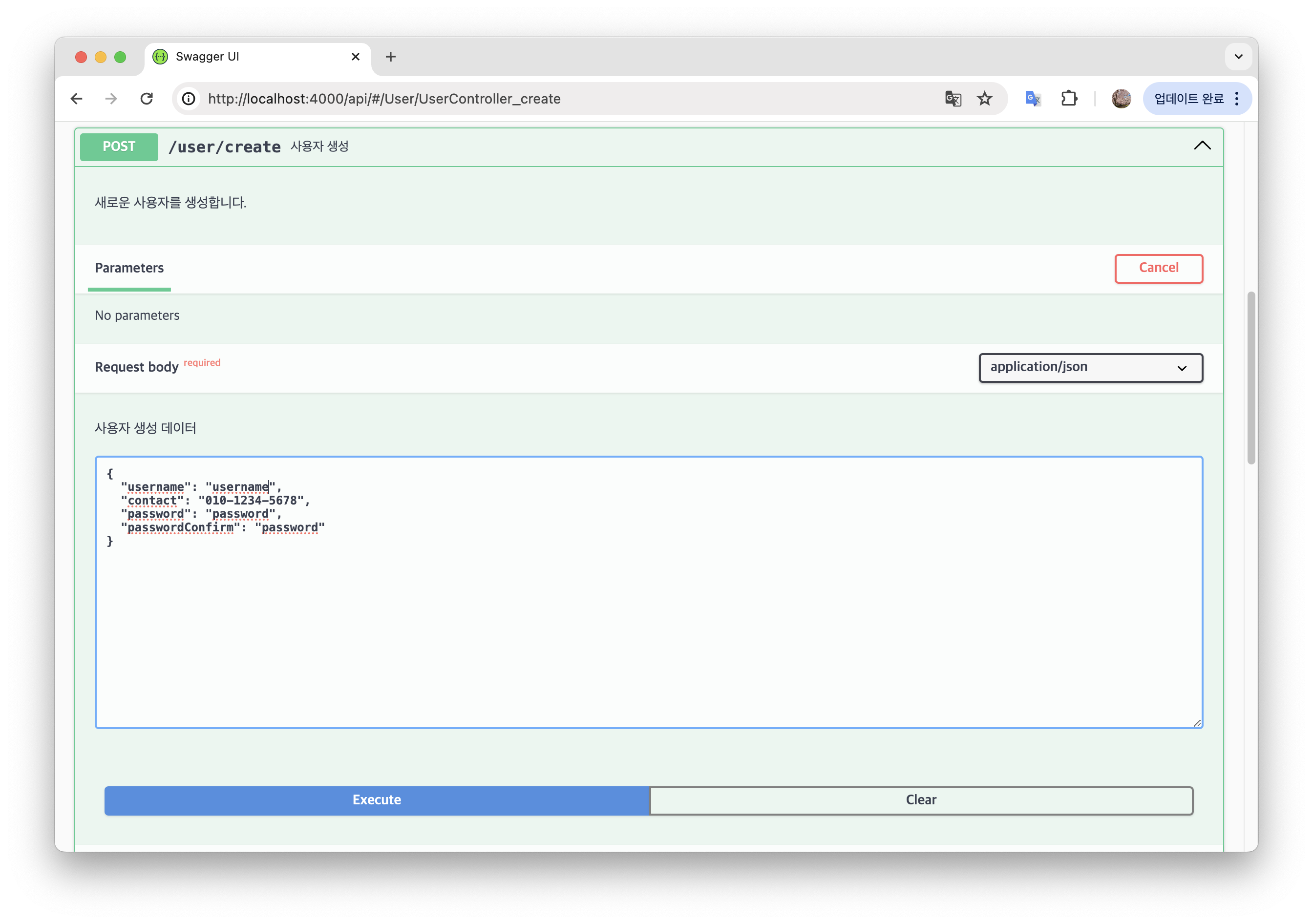Viewport: 1313px width, 924px height.
Task: Click the "새로운 사용자를 생성합니다." description
Action: 170,202
